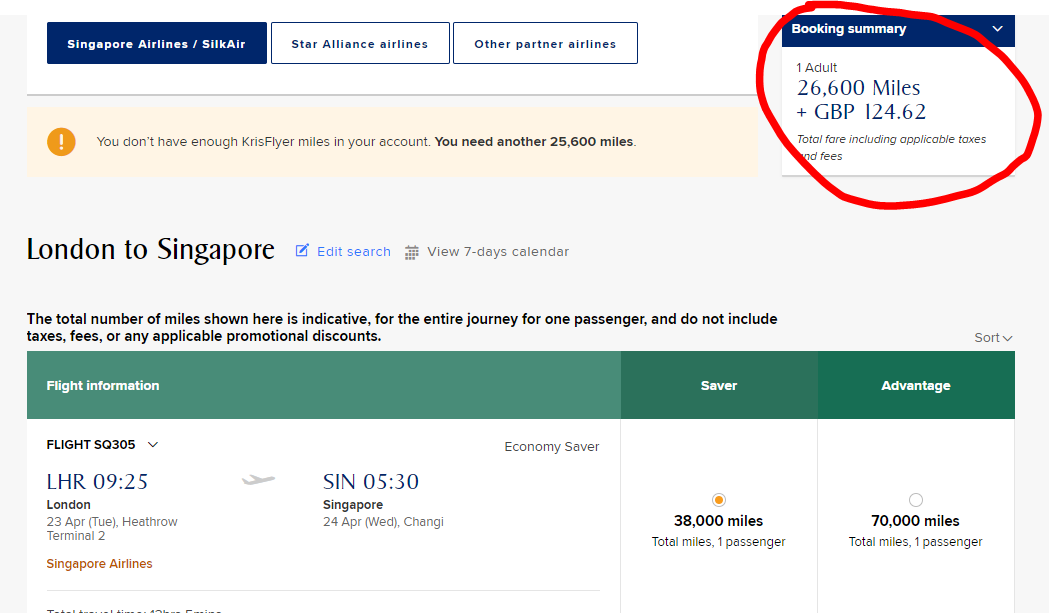Click the Singapore Airlines operator link
This screenshot has height=613, width=1049.
coord(100,564)
